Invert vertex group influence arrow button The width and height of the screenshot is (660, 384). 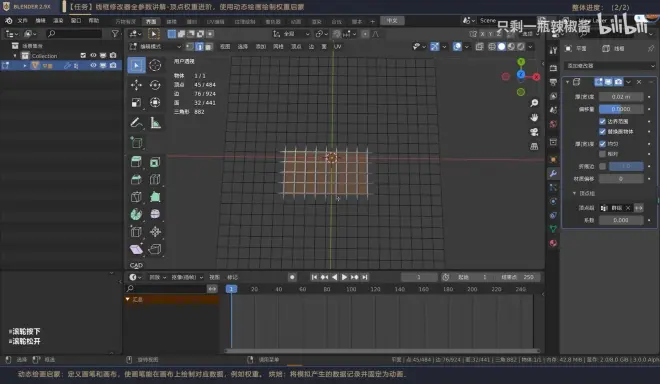pos(639,208)
